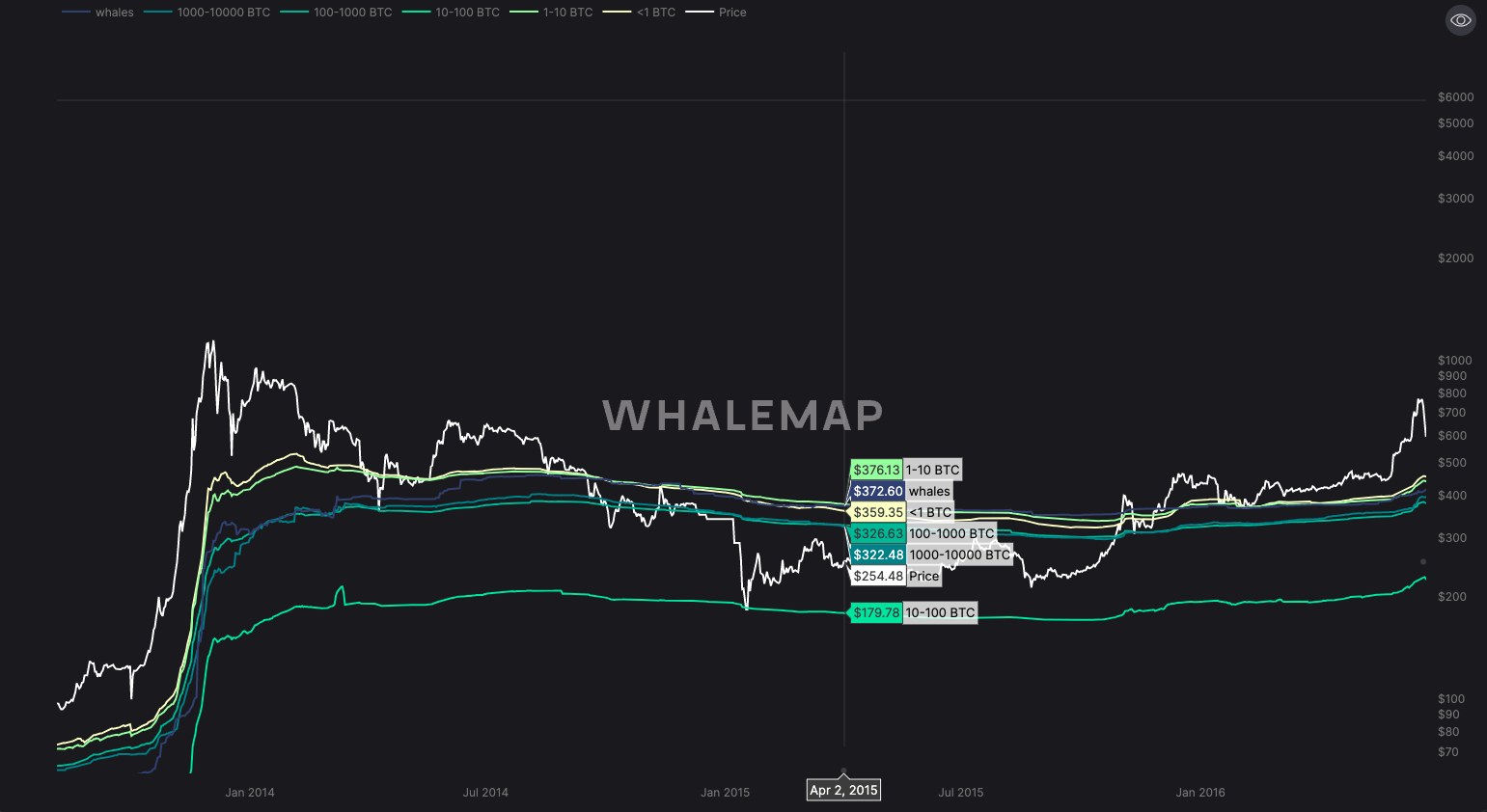
Task: Click the $179.78 10-100 BTC value label
Action: (x=914, y=612)
